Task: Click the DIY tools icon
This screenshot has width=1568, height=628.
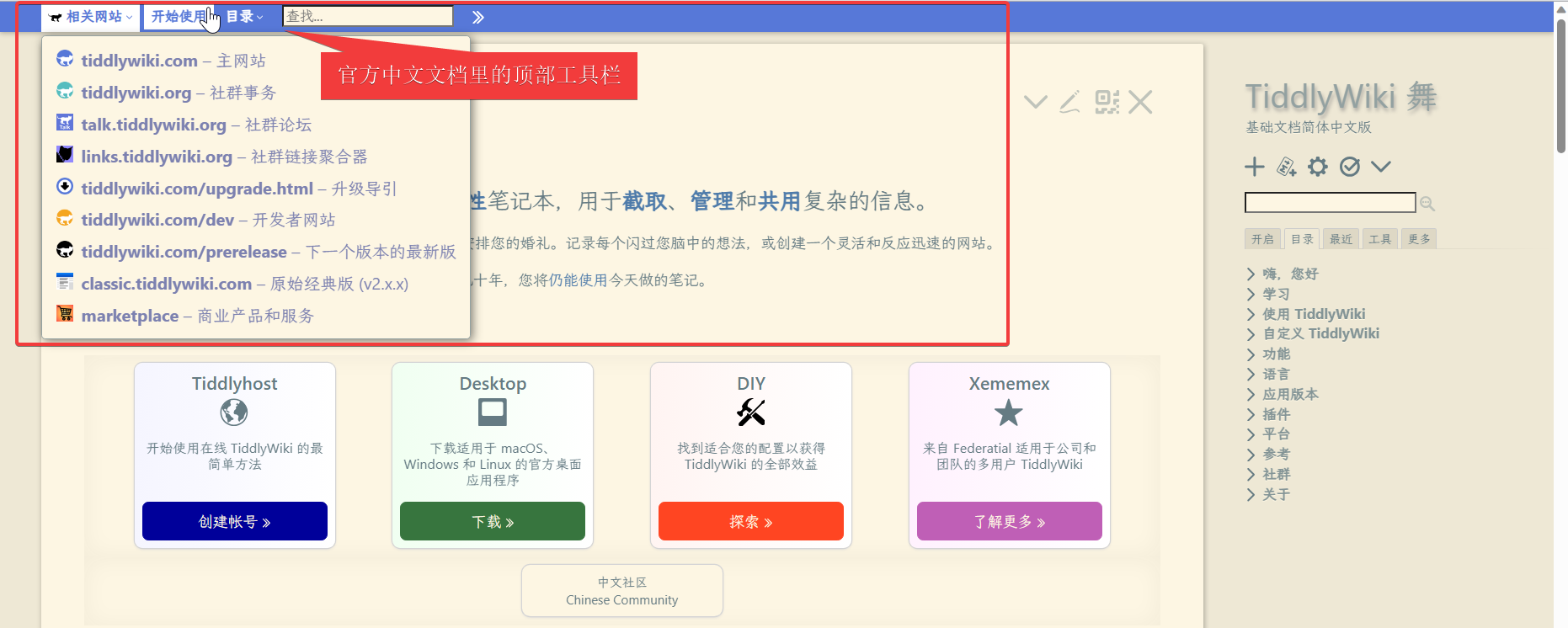Action: [x=751, y=412]
